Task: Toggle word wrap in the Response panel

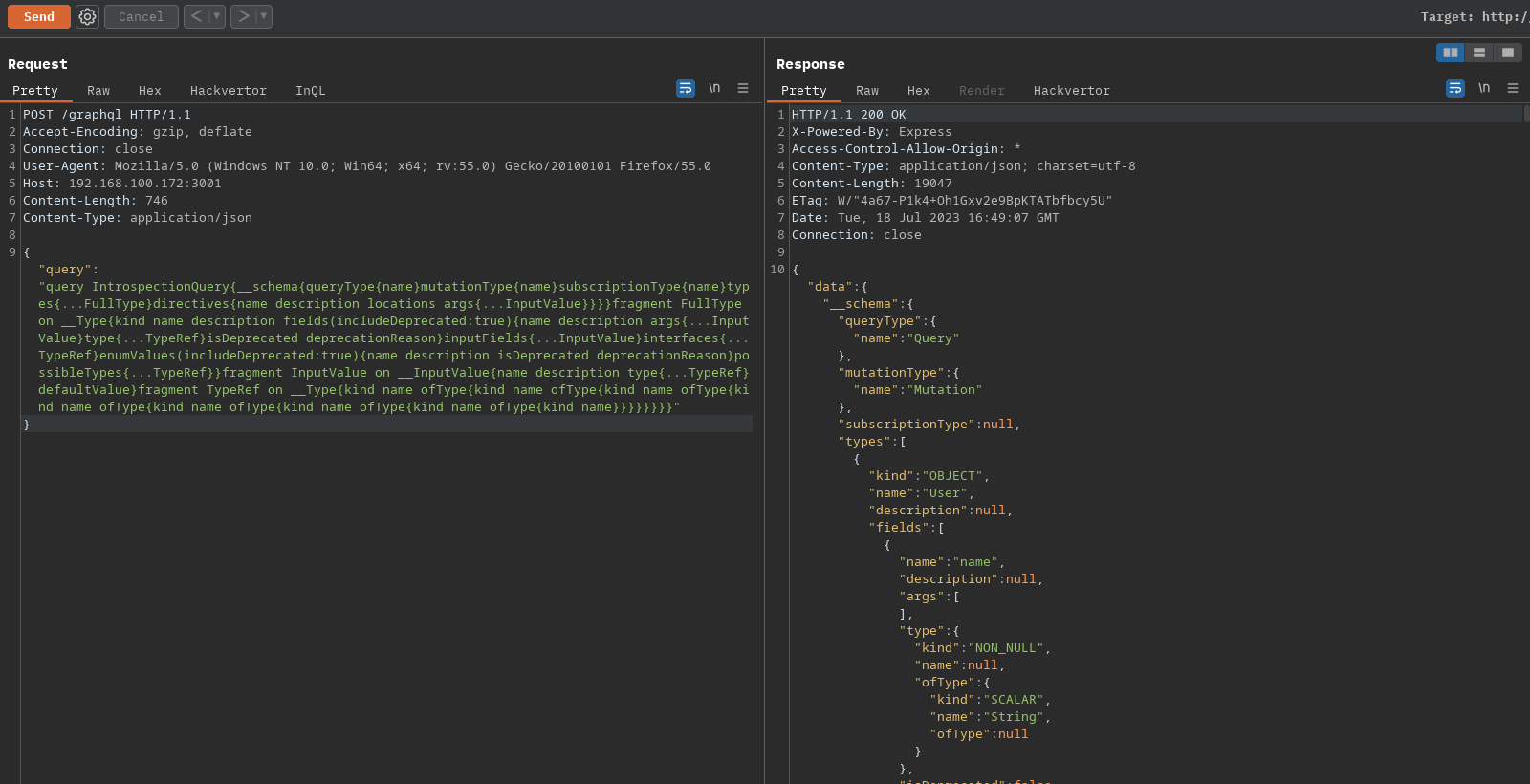Action: pos(1455,88)
